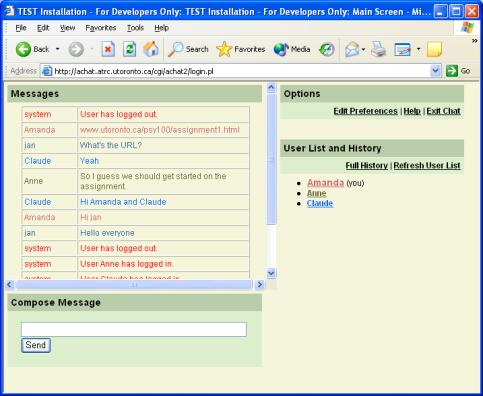Go to Home page icon
483x396 pixels.
tap(151, 49)
